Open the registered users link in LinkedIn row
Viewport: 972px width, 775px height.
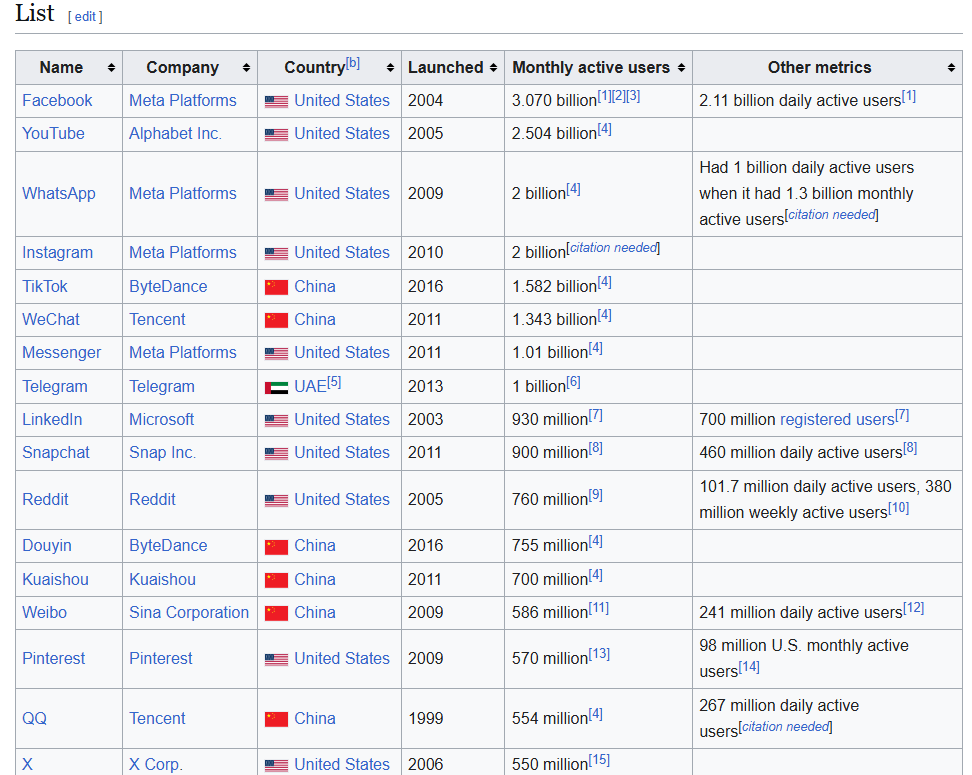(836, 420)
